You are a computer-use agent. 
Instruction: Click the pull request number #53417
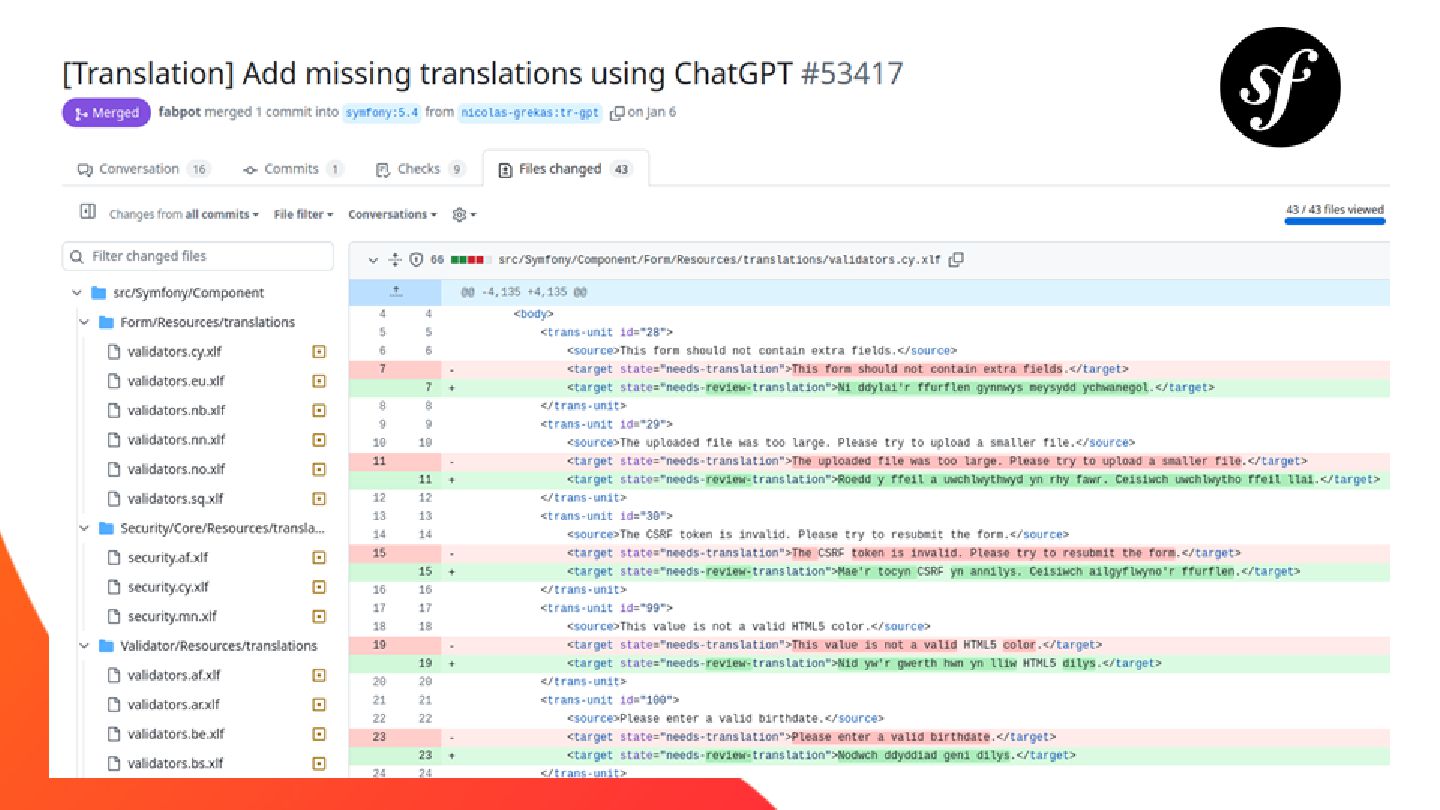(852, 74)
